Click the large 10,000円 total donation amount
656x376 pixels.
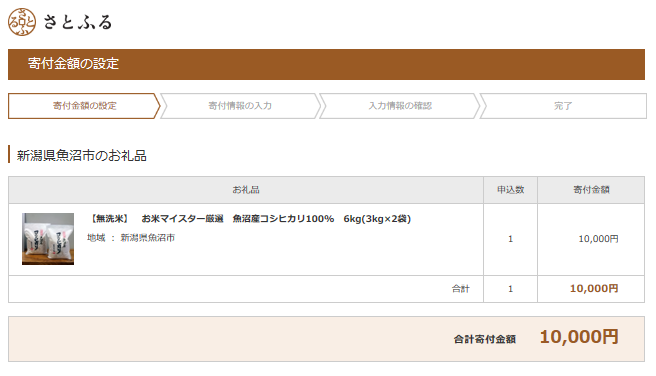pyautogui.click(x=579, y=337)
